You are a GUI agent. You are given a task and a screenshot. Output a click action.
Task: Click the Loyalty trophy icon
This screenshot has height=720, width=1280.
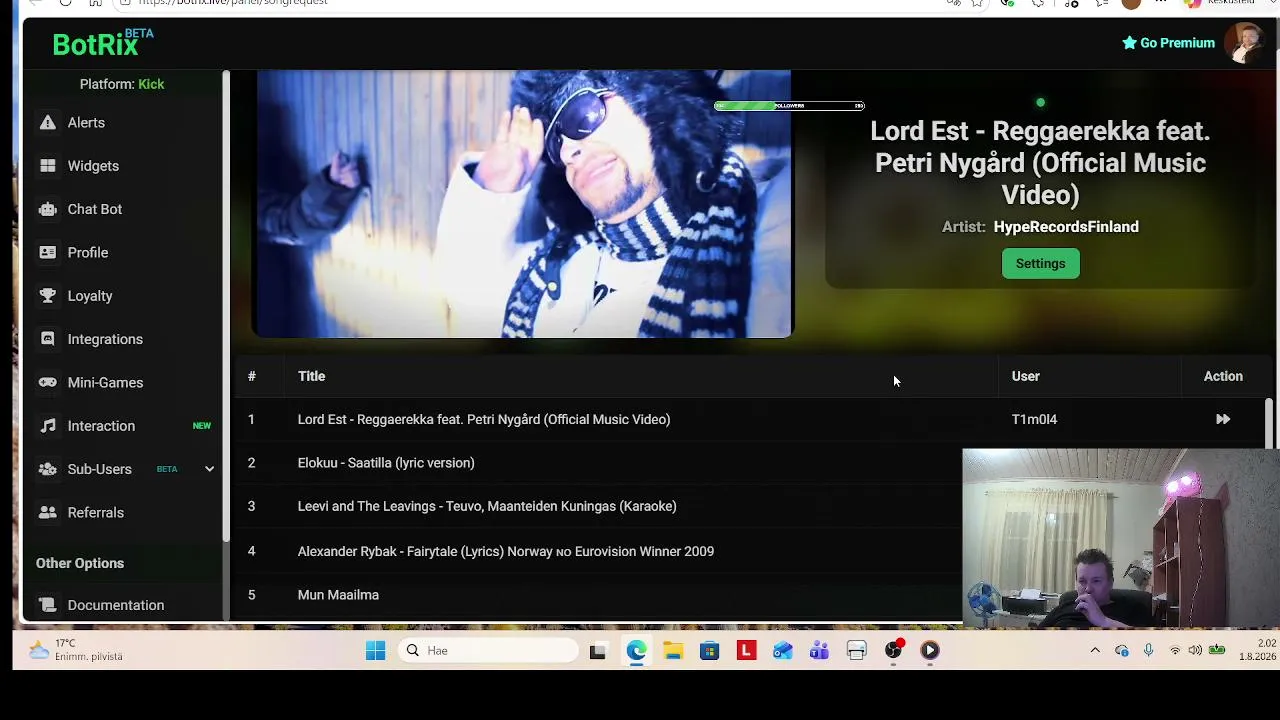click(48, 296)
